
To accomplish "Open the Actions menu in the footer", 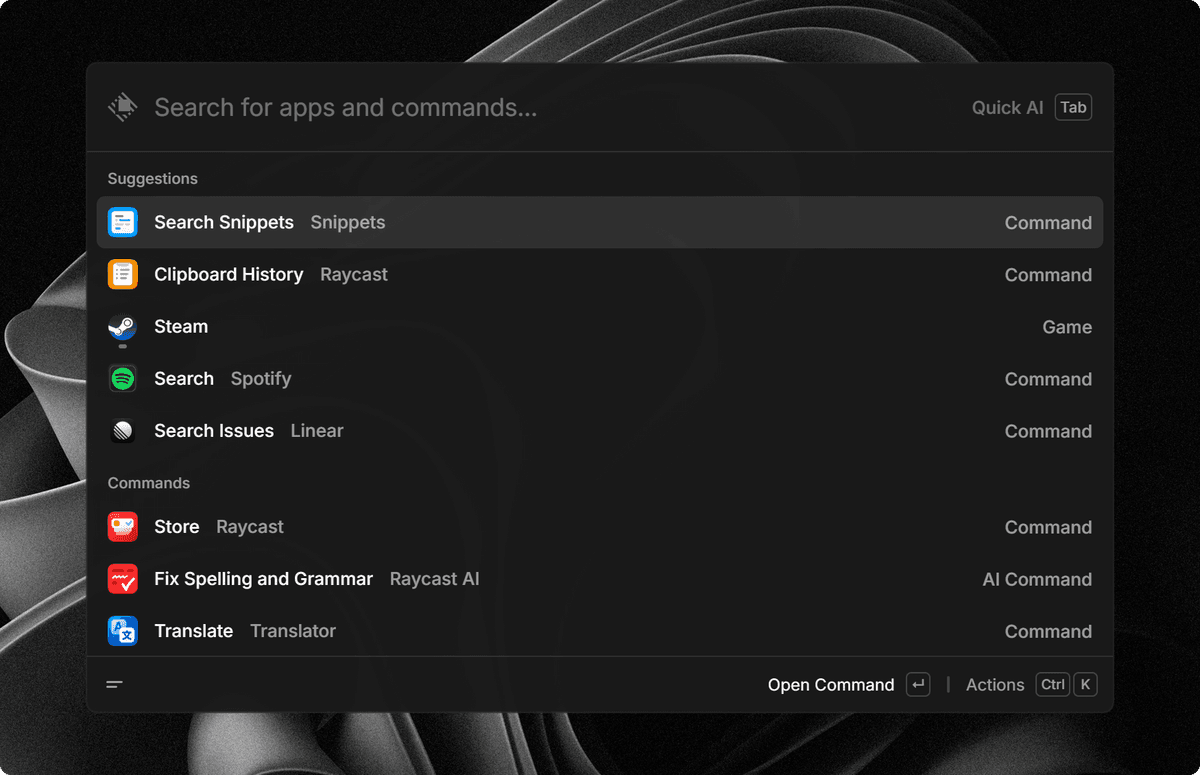I will tap(995, 685).
